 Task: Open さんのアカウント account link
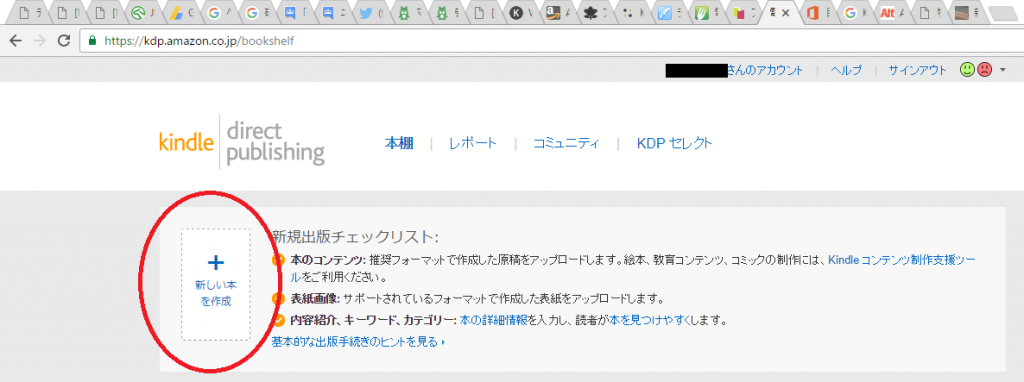(765, 71)
